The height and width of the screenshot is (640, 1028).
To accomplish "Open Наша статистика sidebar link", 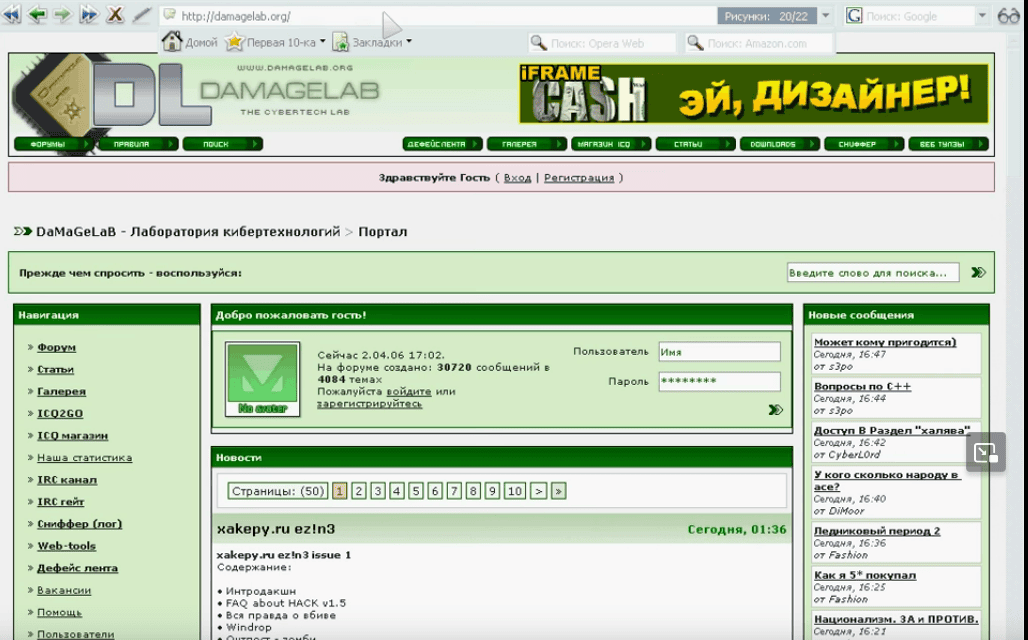I will pos(85,458).
